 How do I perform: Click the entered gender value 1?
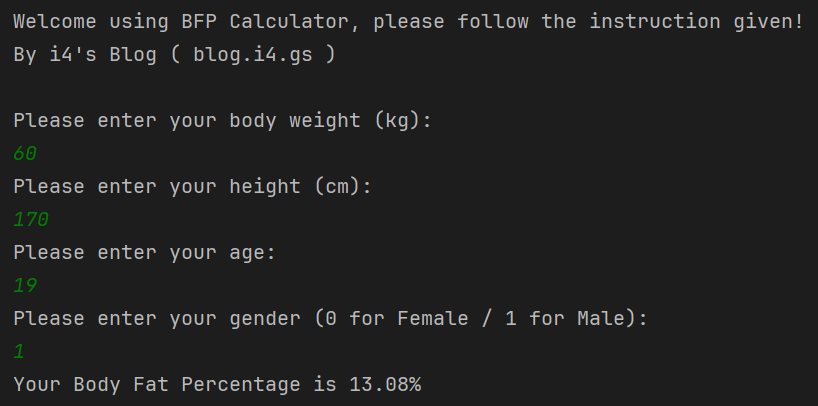19,352
